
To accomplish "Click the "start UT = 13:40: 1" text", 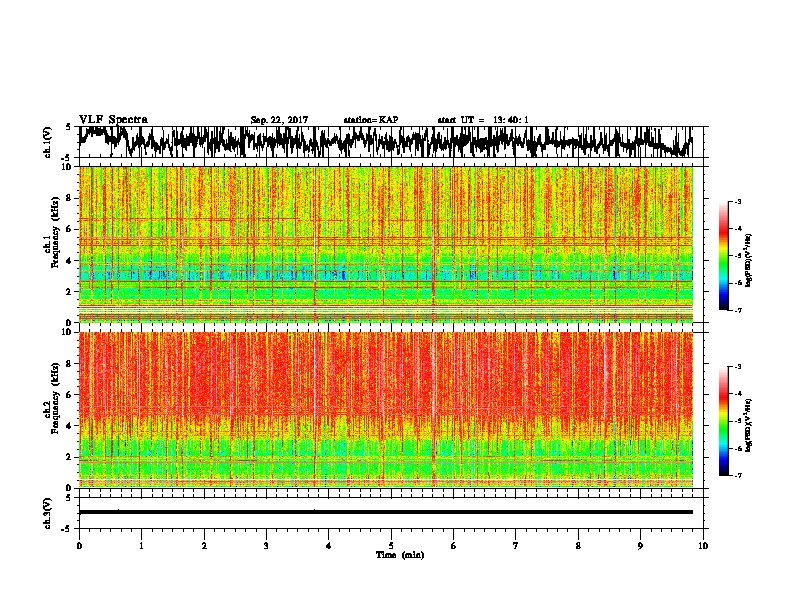I will [483, 120].
